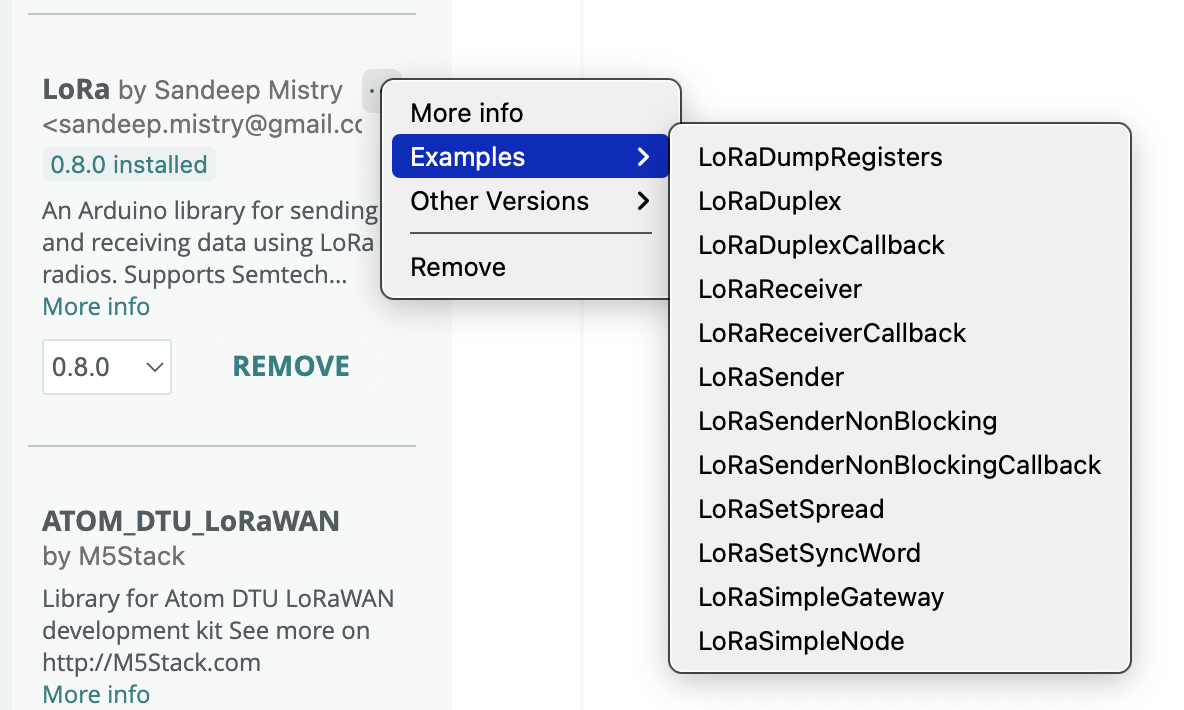Image resolution: width=1184 pixels, height=710 pixels.
Task: Open the 0.8.0 version dropdown
Action: click(106, 367)
